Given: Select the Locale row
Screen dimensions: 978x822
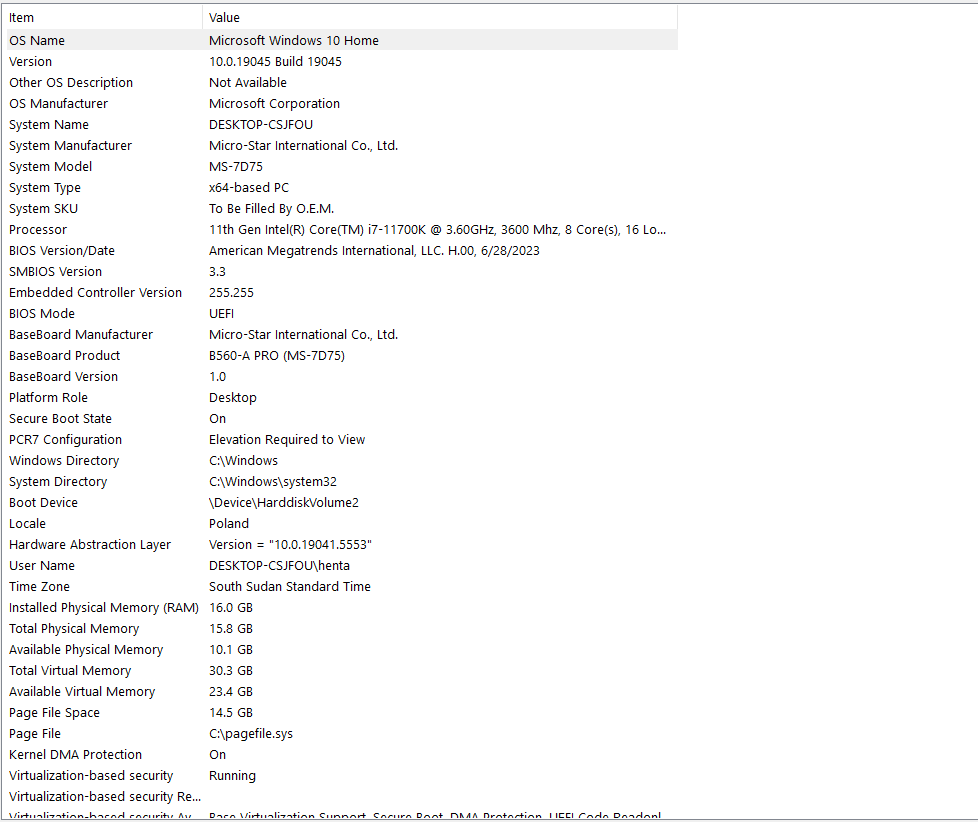Looking at the screenshot, I should 342,523.
